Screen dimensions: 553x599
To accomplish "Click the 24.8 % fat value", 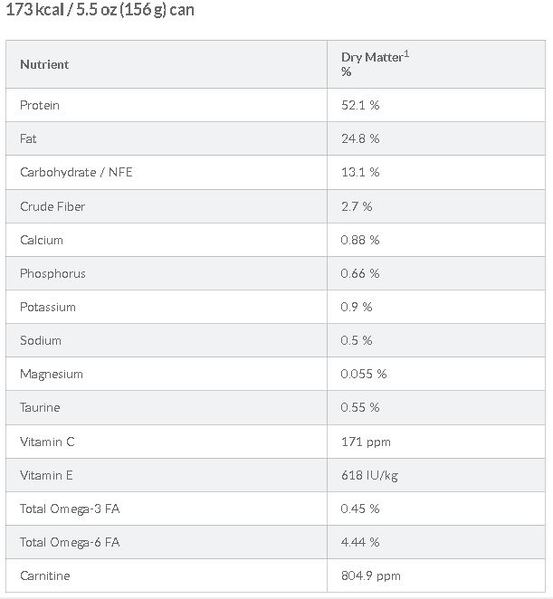I will 360,139.
